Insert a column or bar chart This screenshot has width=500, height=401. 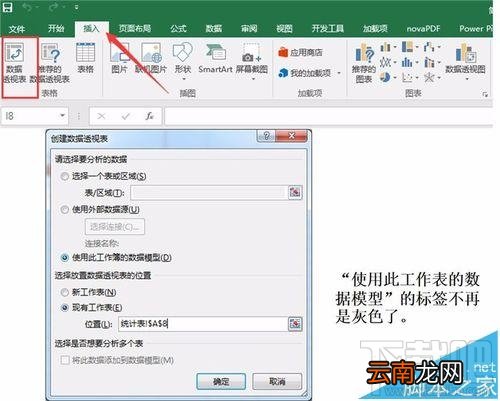click(x=386, y=46)
